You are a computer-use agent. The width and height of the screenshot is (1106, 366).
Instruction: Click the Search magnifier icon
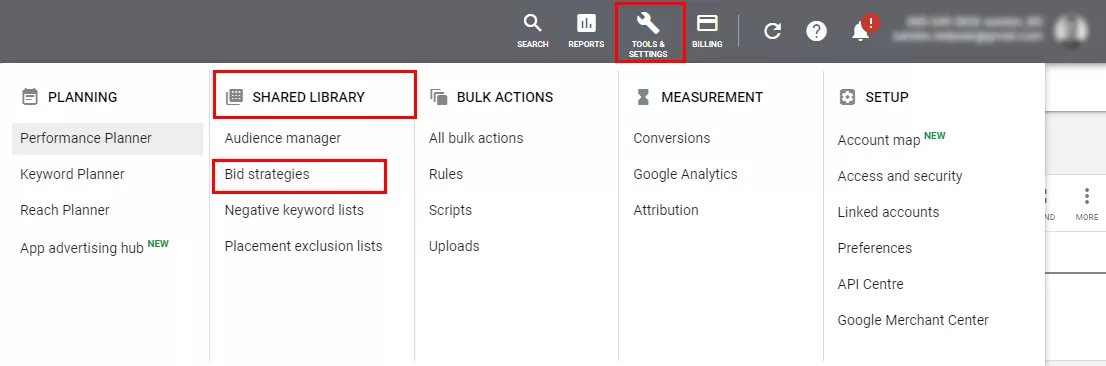[533, 24]
